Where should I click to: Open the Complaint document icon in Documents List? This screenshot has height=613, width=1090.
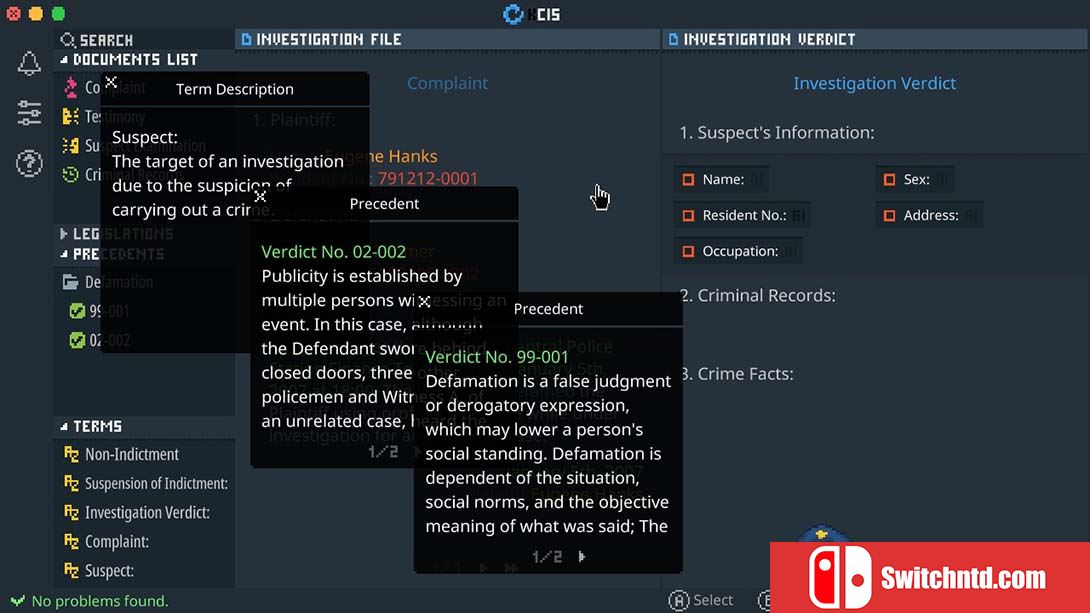click(70, 88)
